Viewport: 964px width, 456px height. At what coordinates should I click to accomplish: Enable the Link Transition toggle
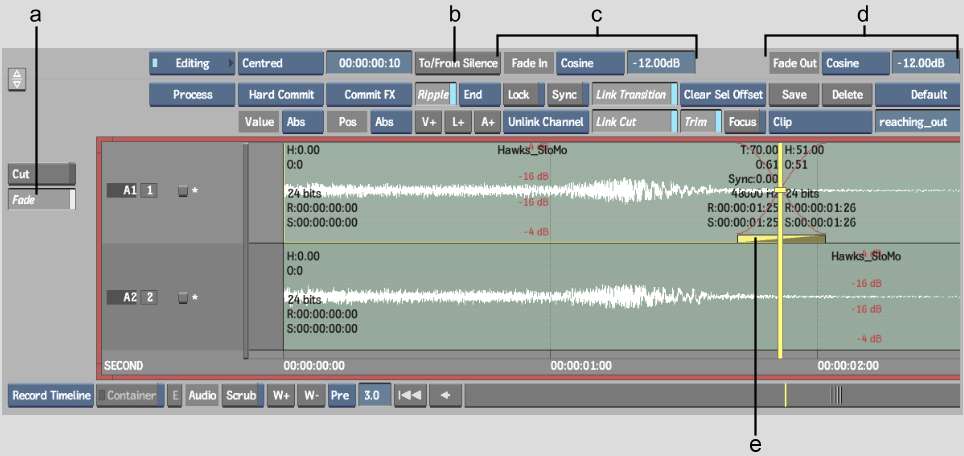632,95
